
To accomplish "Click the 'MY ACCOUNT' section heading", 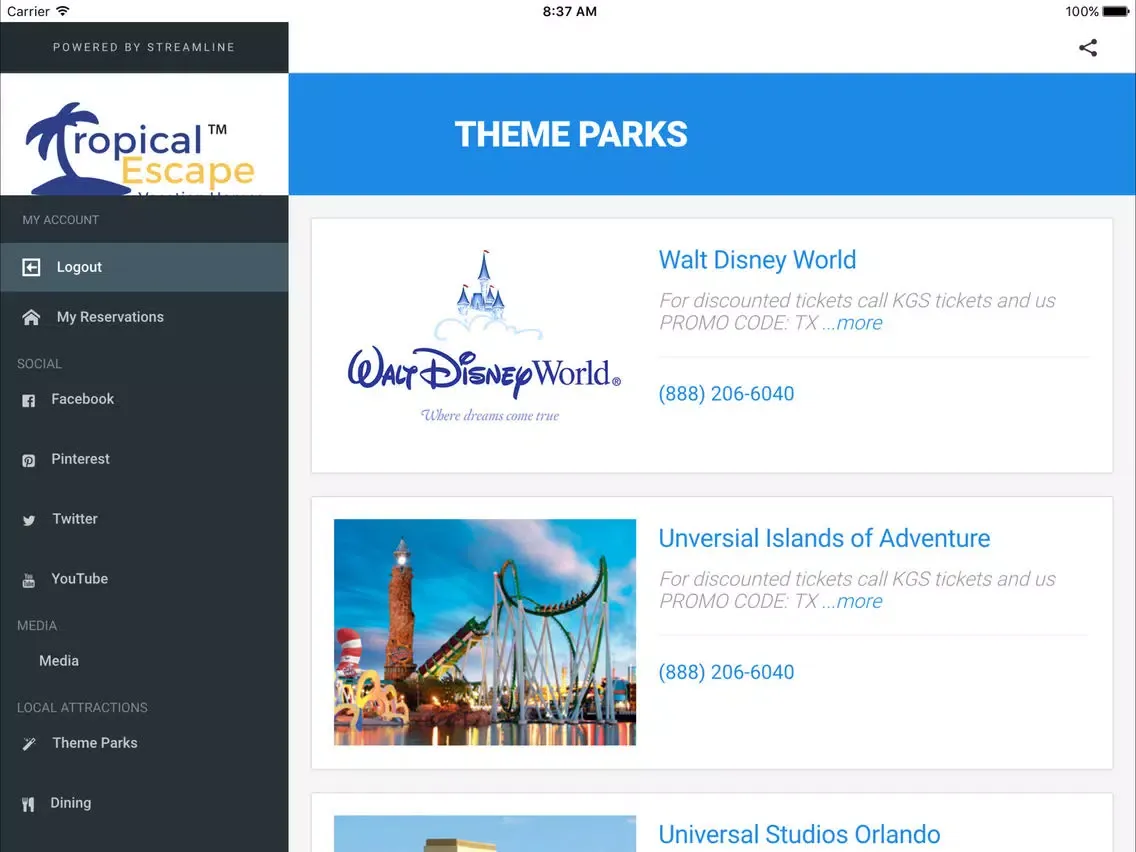I will 61,220.
